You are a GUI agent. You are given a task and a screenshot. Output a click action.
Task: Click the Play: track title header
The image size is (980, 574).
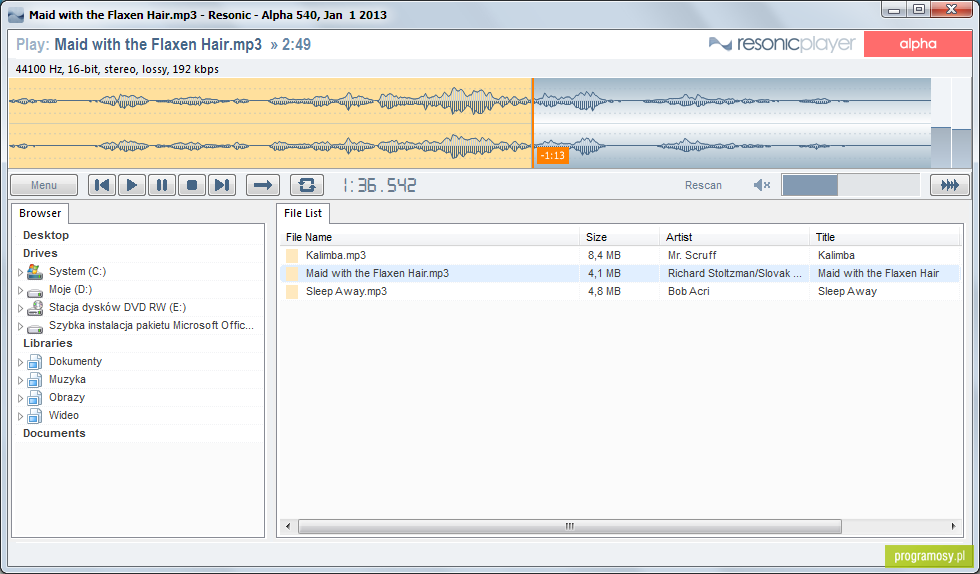tap(164, 44)
